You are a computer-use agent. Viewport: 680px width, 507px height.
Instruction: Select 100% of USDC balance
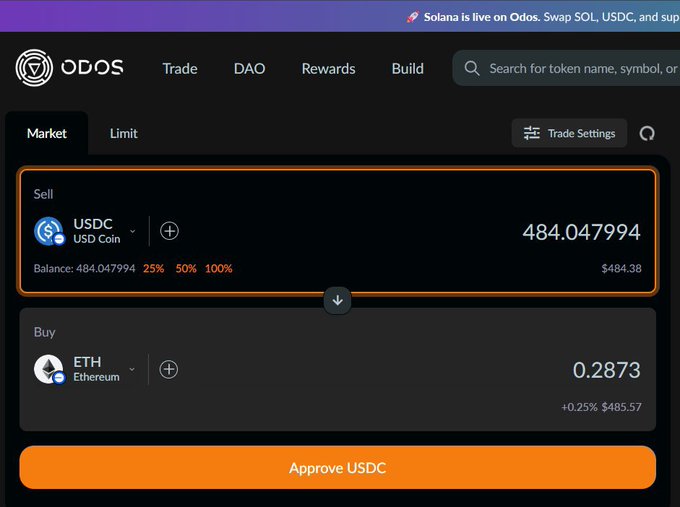pos(219,268)
